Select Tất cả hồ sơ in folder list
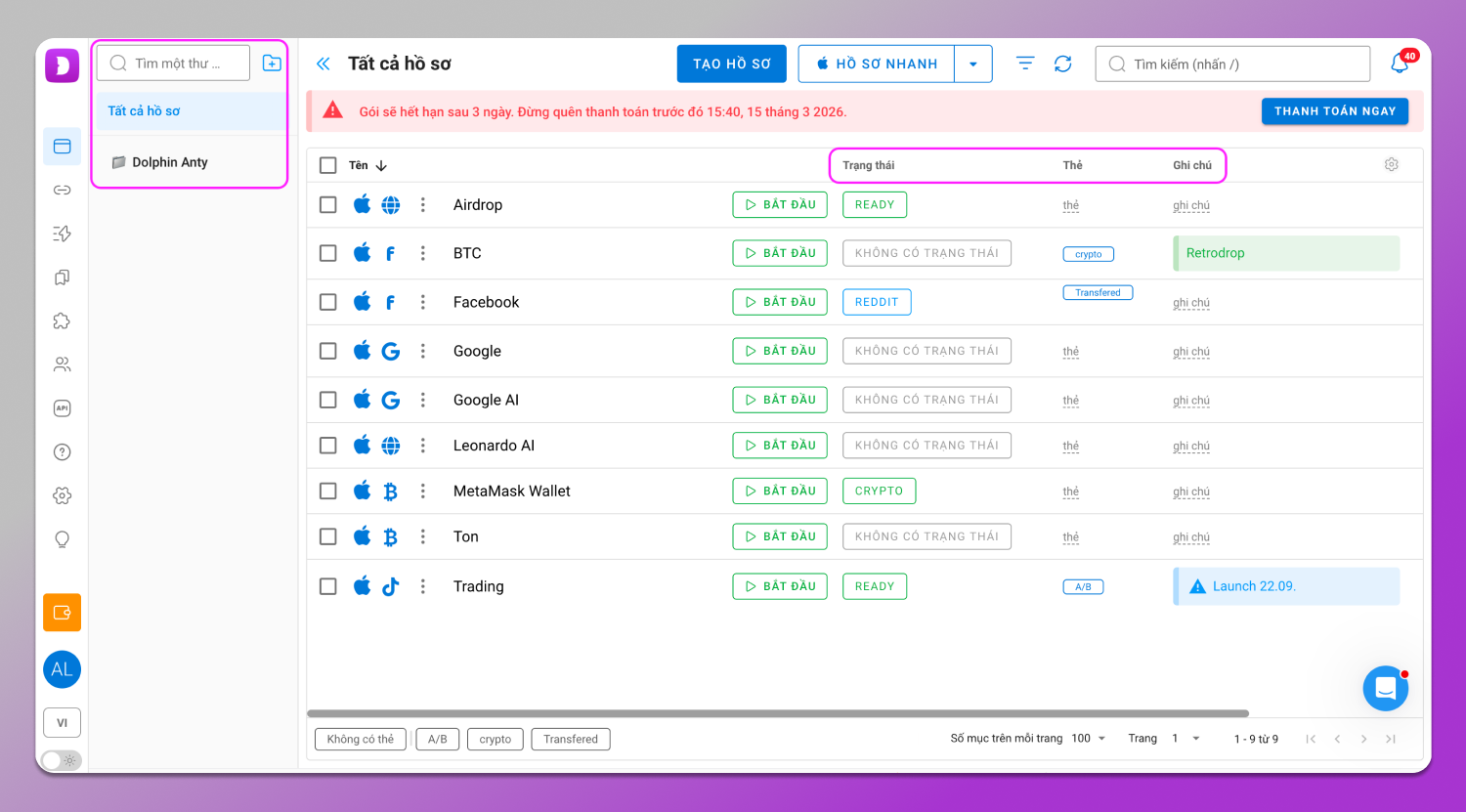The width and height of the screenshot is (1466, 812). (x=144, y=111)
